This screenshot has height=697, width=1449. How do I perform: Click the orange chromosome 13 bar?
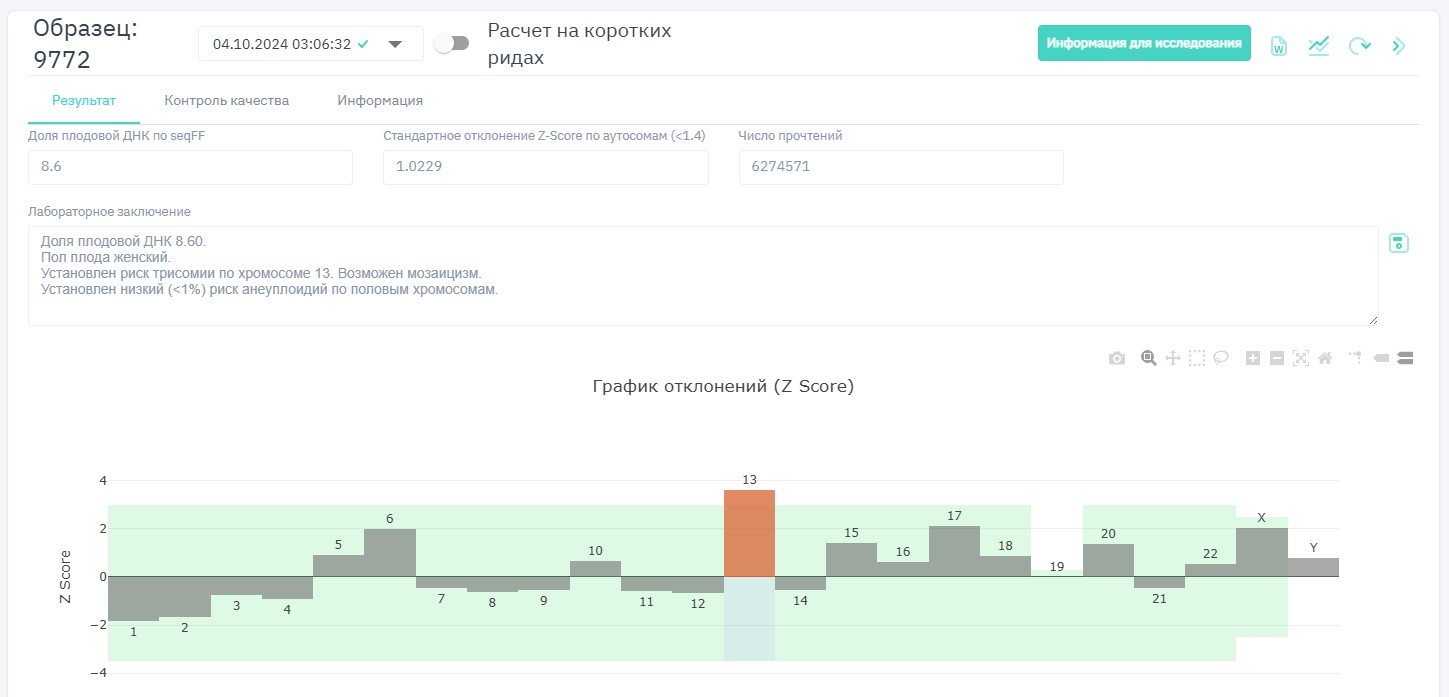[x=749, y=533]
